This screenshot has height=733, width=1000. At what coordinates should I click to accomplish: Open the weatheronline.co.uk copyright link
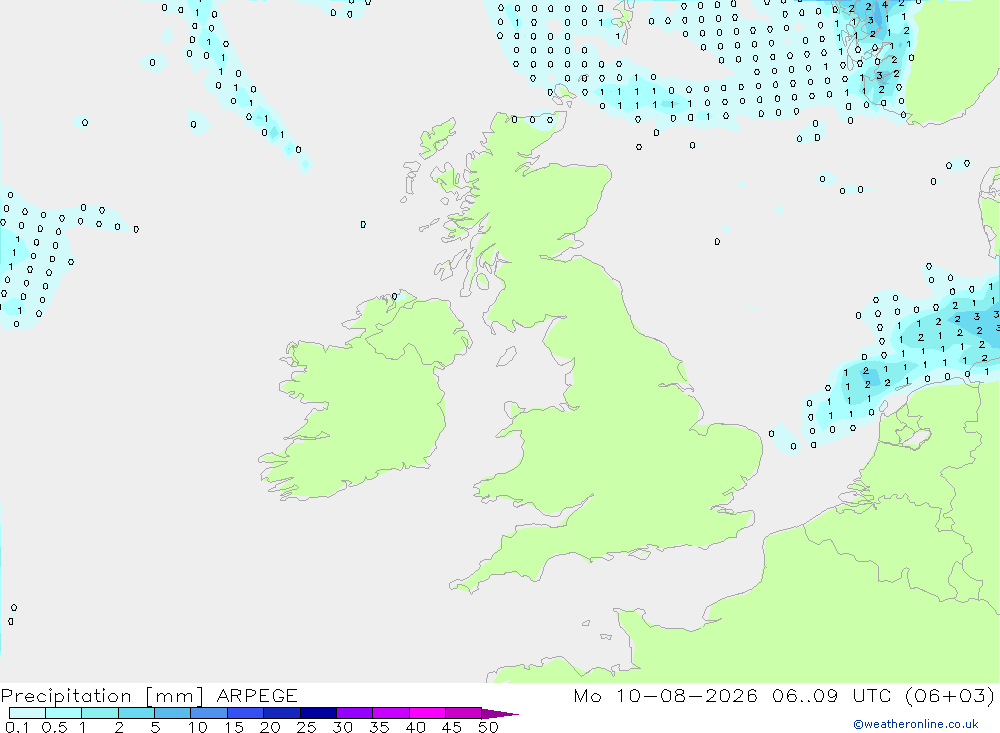point(915,724)
